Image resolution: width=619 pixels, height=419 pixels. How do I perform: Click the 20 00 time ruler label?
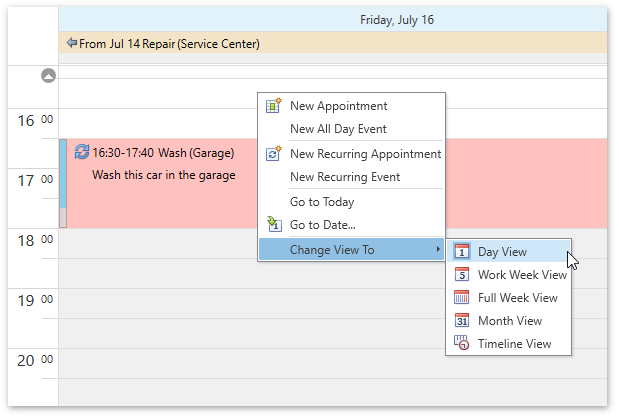[35, 360]
